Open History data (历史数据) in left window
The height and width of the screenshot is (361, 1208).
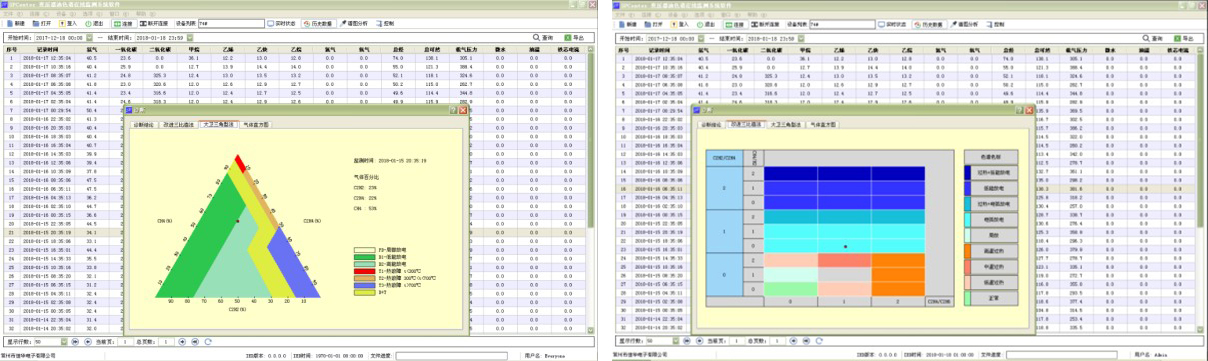[x=319, y=23]
